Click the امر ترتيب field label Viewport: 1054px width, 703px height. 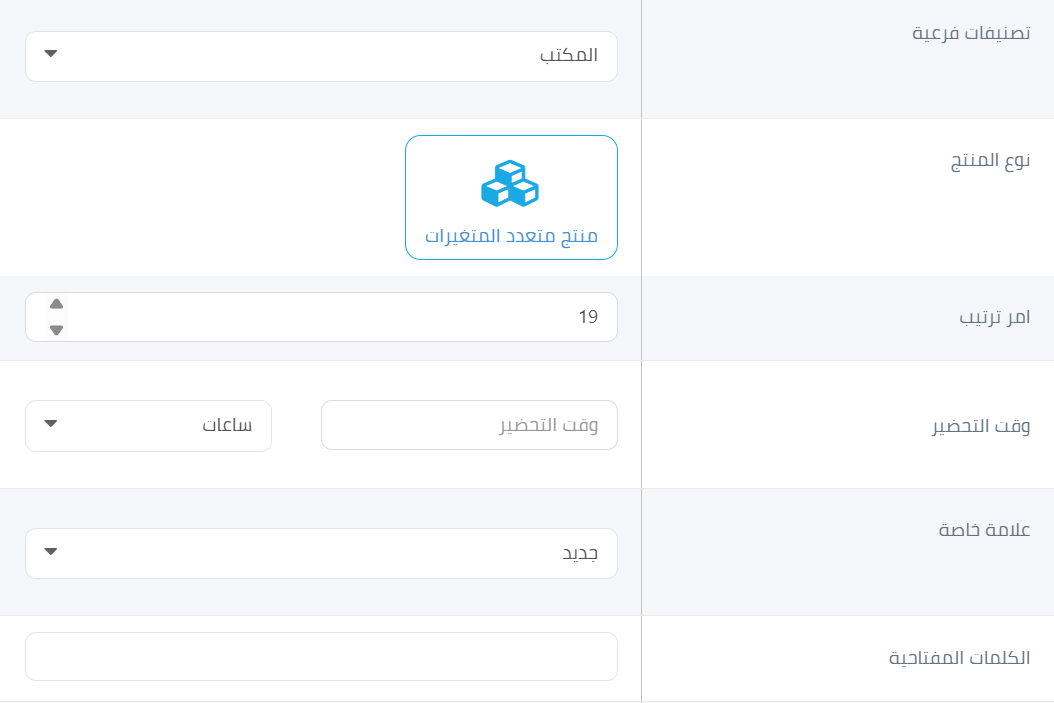click(995, 317)
